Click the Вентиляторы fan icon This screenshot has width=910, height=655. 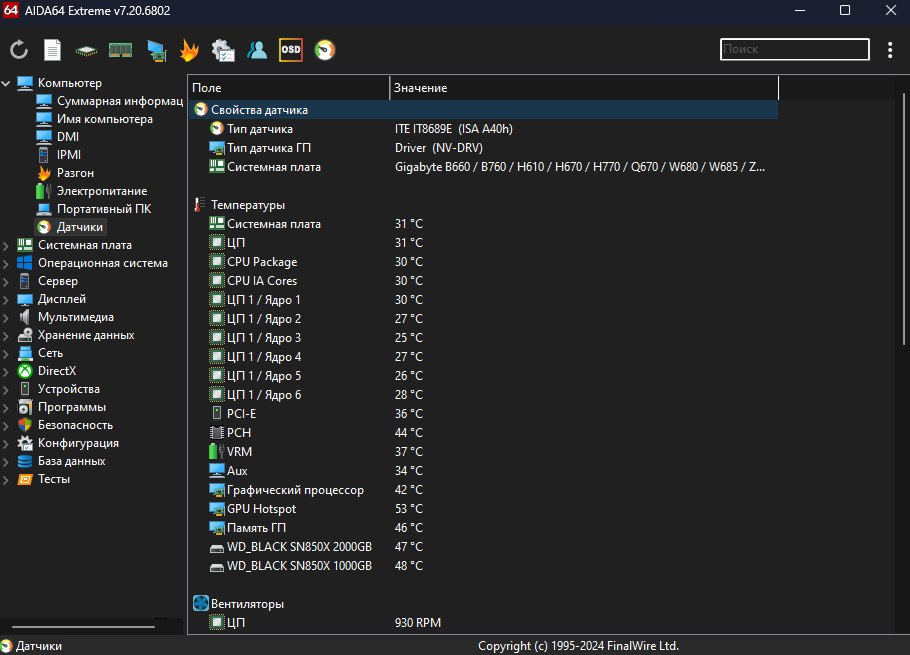[201, 603]
